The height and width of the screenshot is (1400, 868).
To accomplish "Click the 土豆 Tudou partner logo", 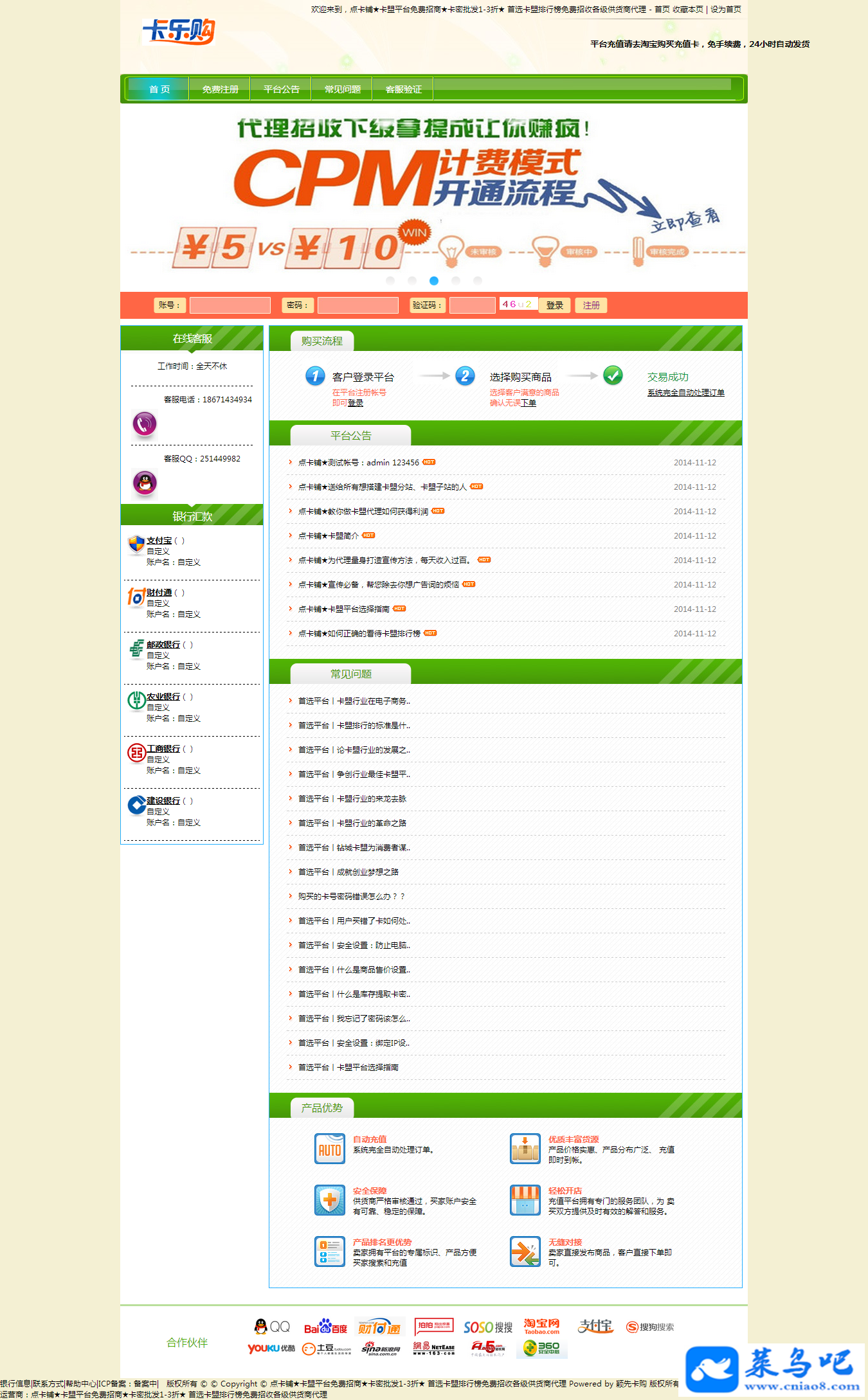I will [327, 1349].
